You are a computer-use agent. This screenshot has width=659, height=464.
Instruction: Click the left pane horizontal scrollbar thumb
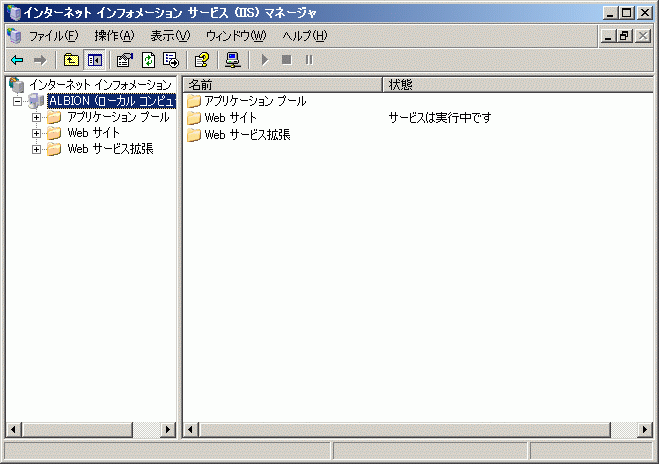point(77,430)
